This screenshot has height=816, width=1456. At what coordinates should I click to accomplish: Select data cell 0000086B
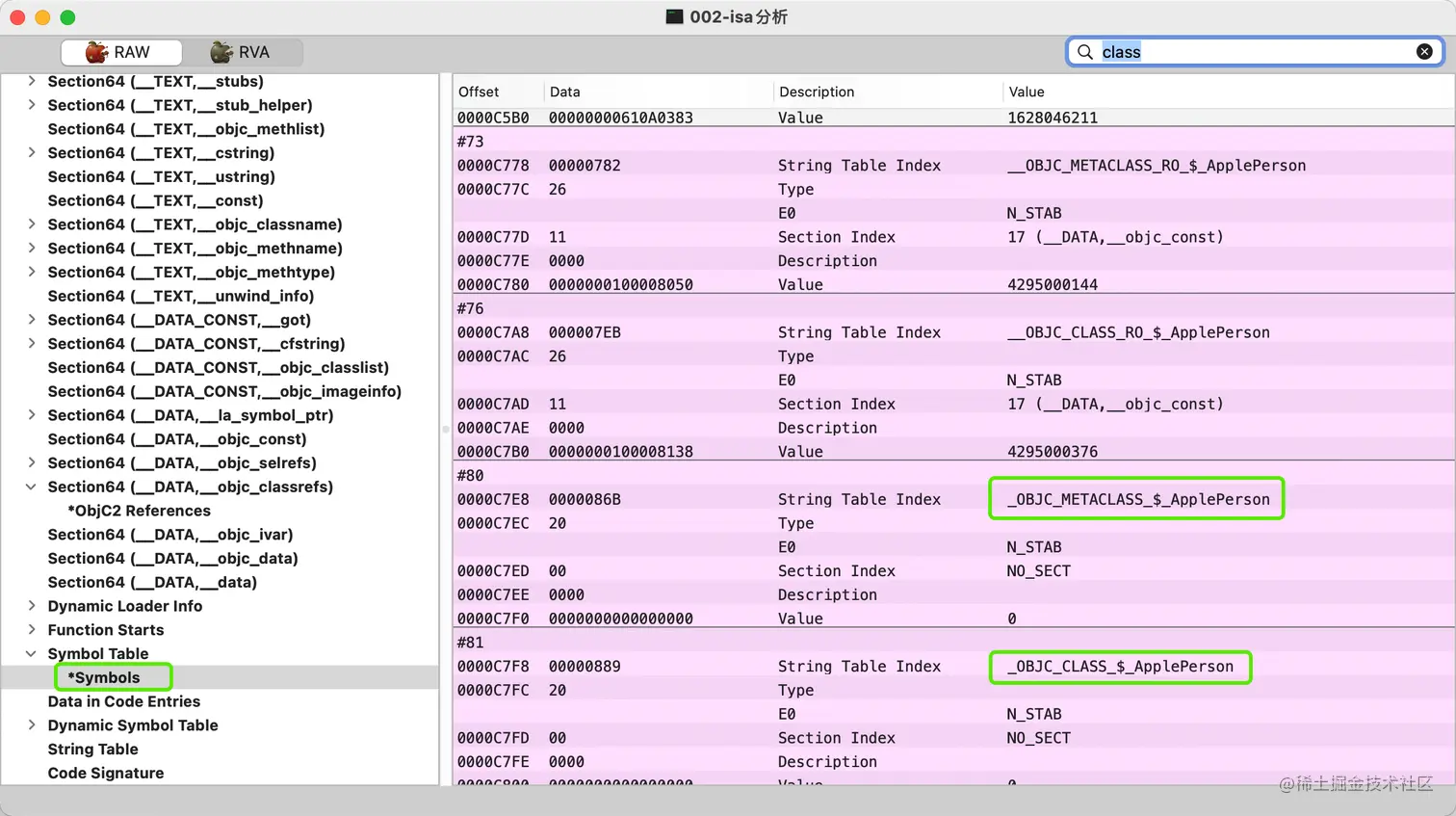[585, 499]
